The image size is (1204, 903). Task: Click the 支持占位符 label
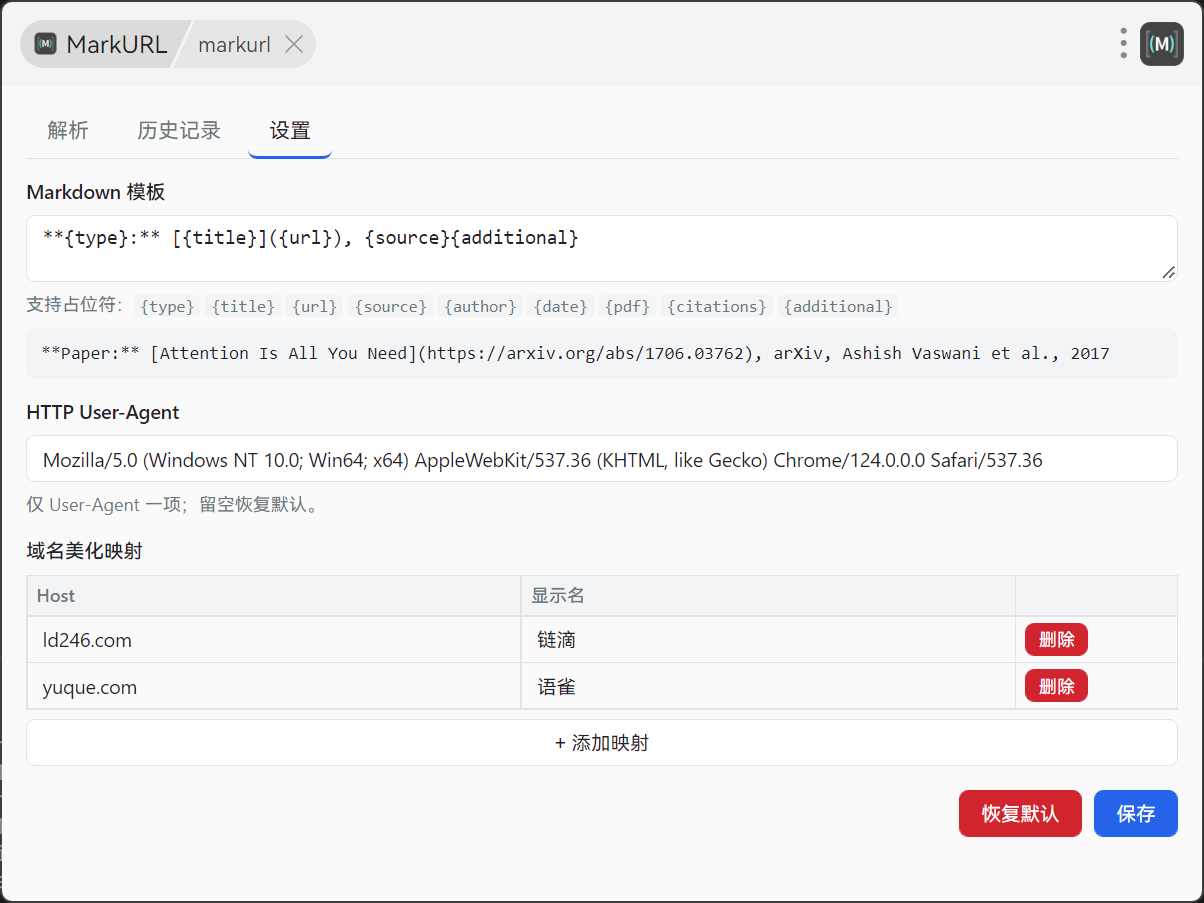73,305
